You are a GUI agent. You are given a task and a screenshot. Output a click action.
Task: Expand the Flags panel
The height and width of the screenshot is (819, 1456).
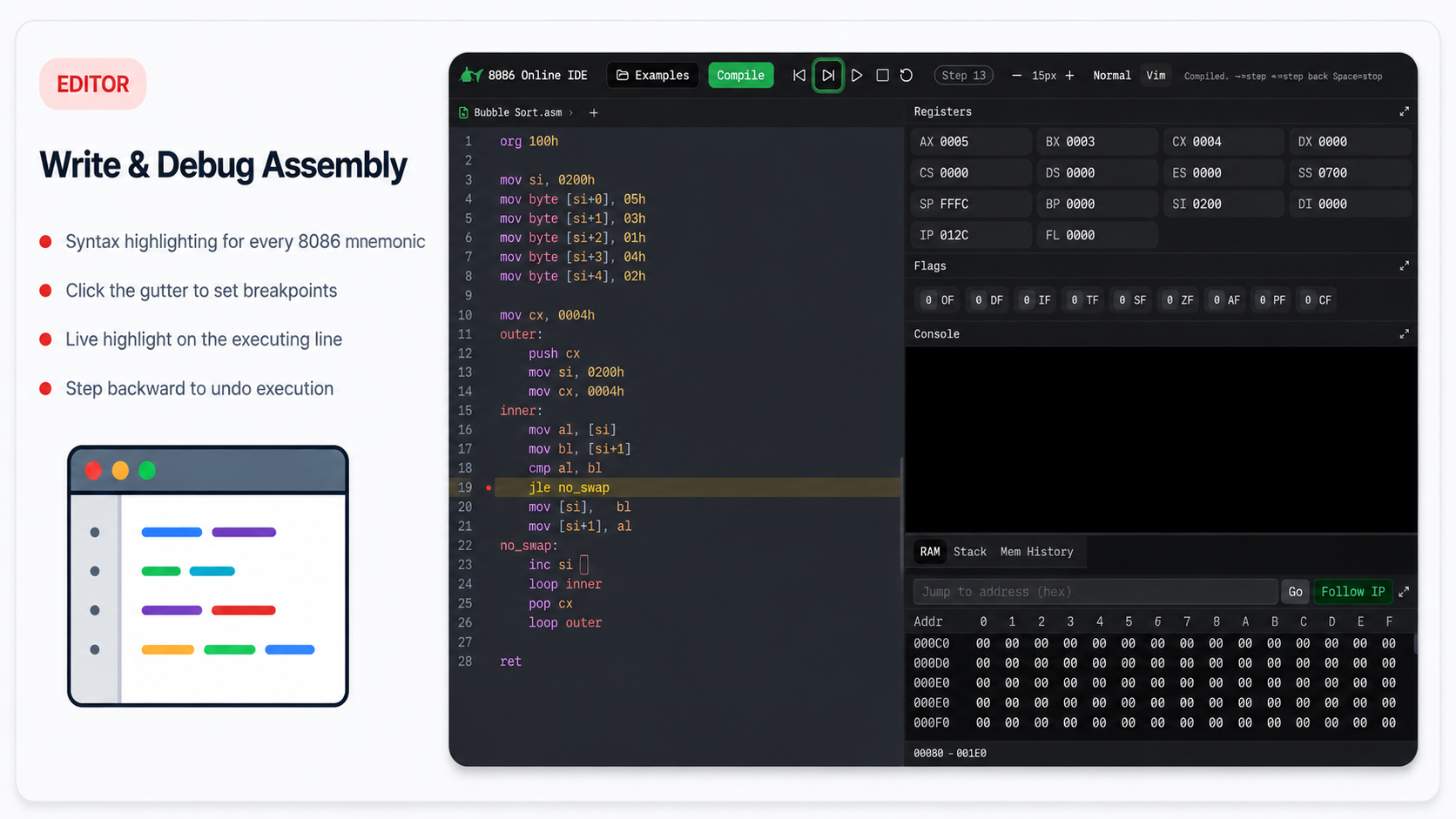point(1404,265)
